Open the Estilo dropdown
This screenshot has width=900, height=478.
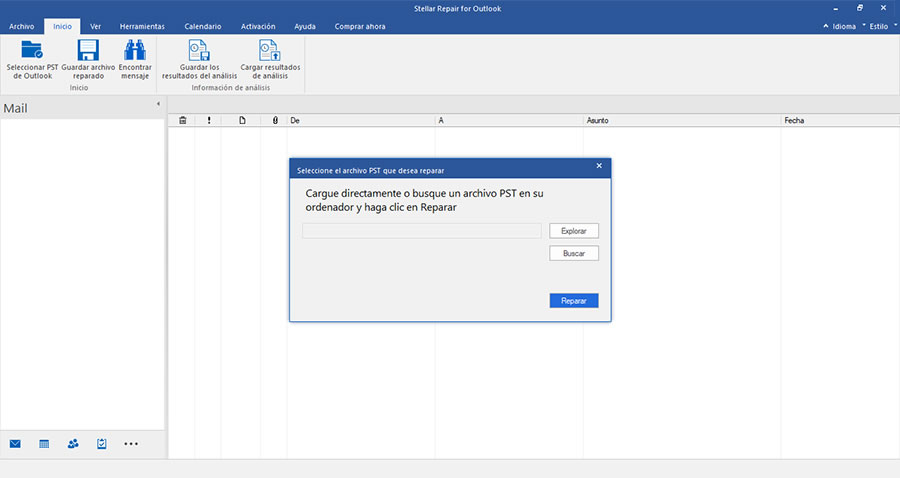click(879, 26)
